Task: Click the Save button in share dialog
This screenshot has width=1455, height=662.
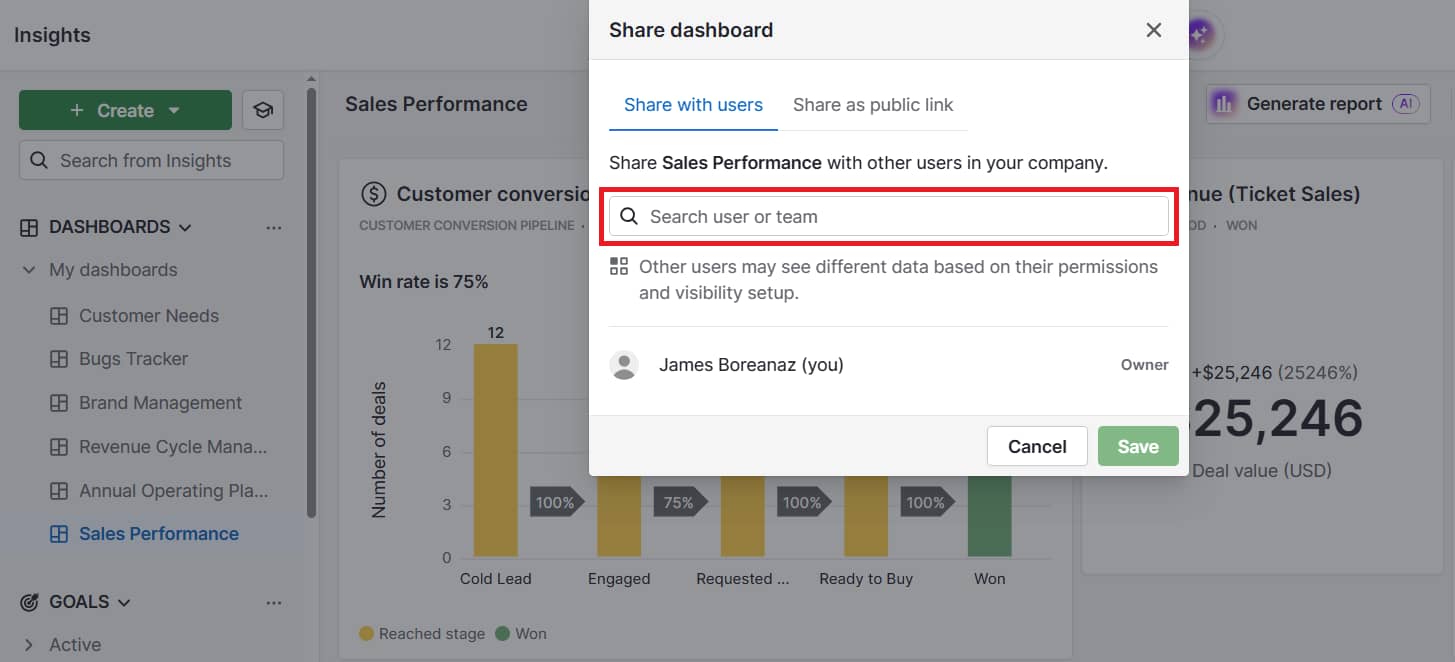Action: [1138, 446]
